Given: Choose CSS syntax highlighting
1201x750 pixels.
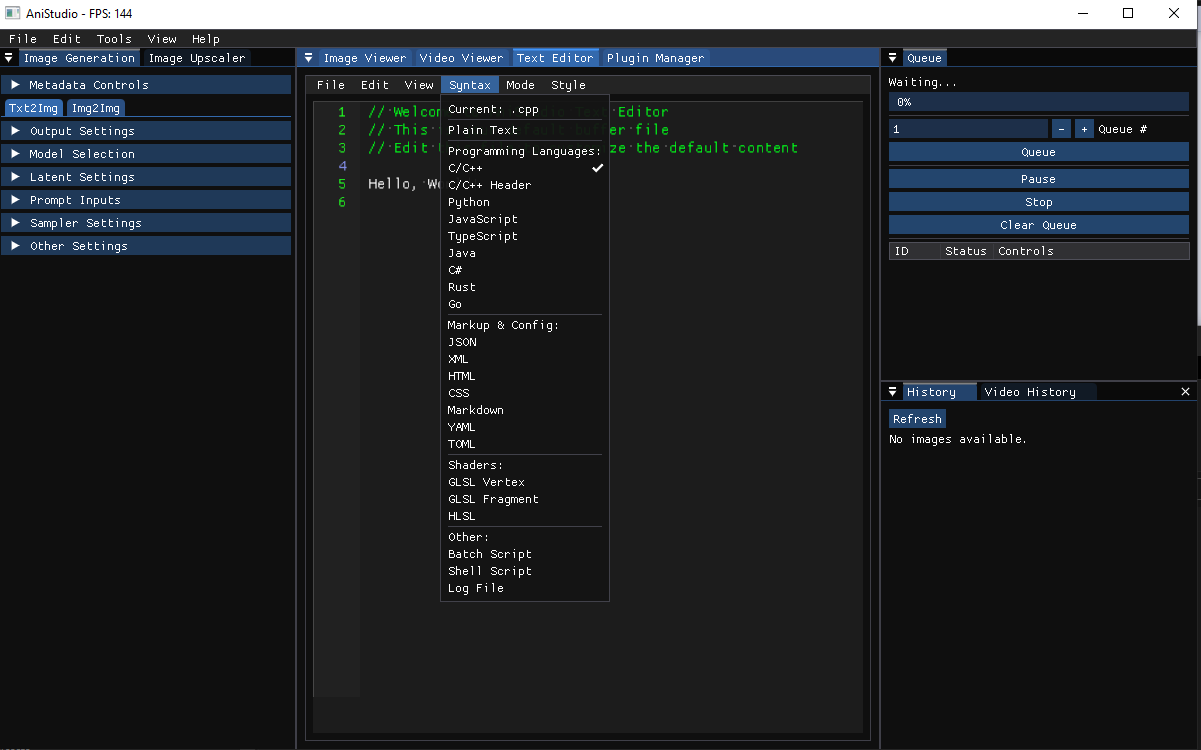Looking at the screenshot, I should click(x=525, y=393).
